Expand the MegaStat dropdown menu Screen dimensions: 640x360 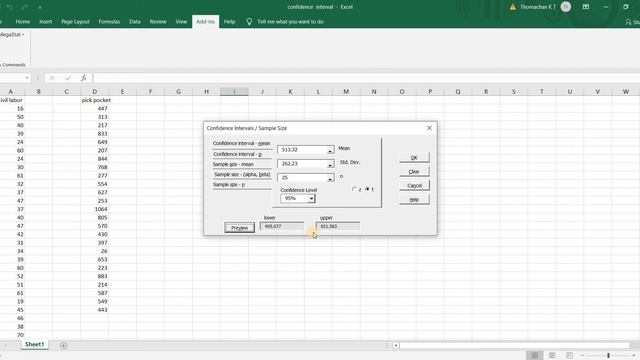point(23,35)
